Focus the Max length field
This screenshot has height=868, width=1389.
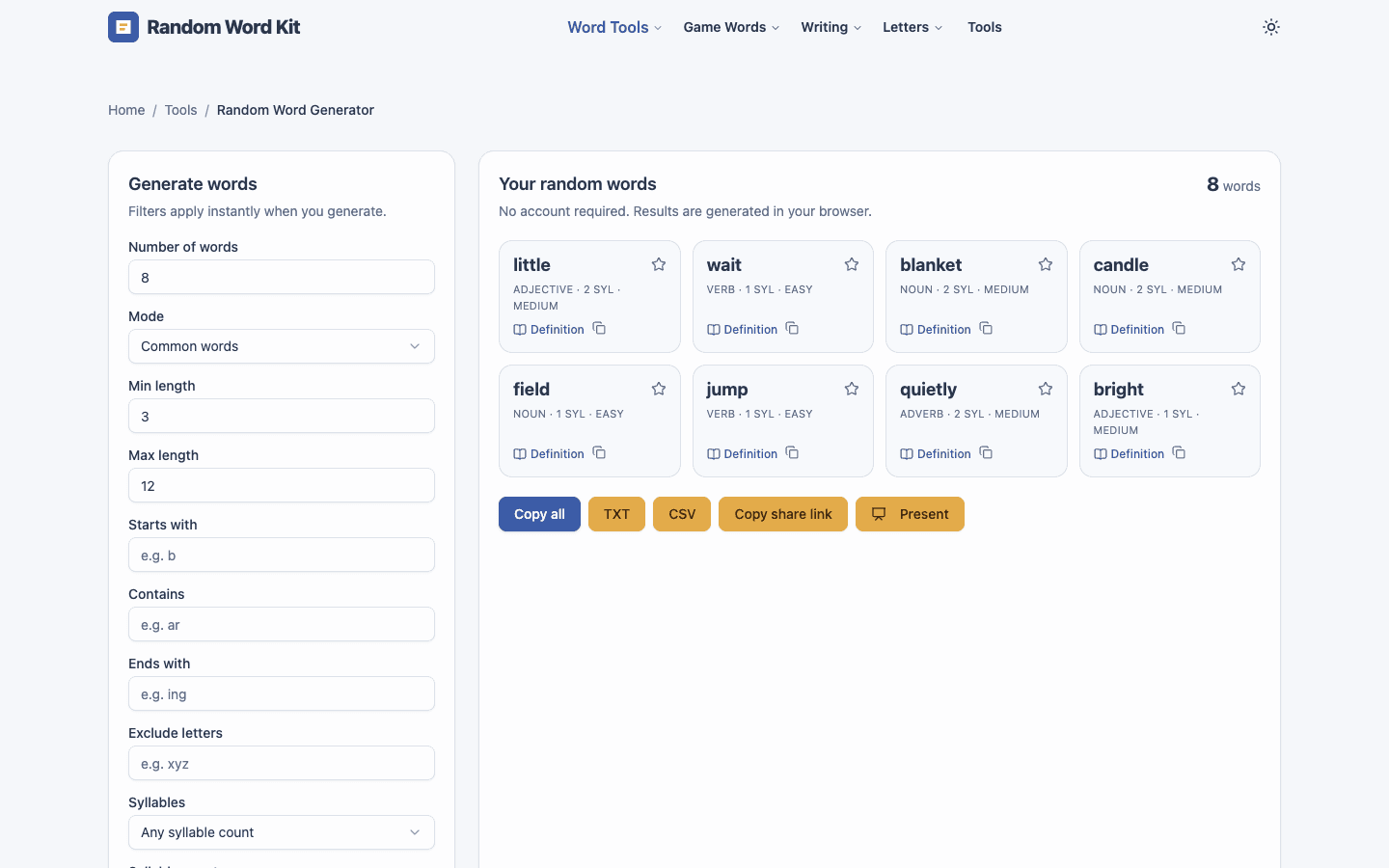pyautogui.click(x=282, y=485)
